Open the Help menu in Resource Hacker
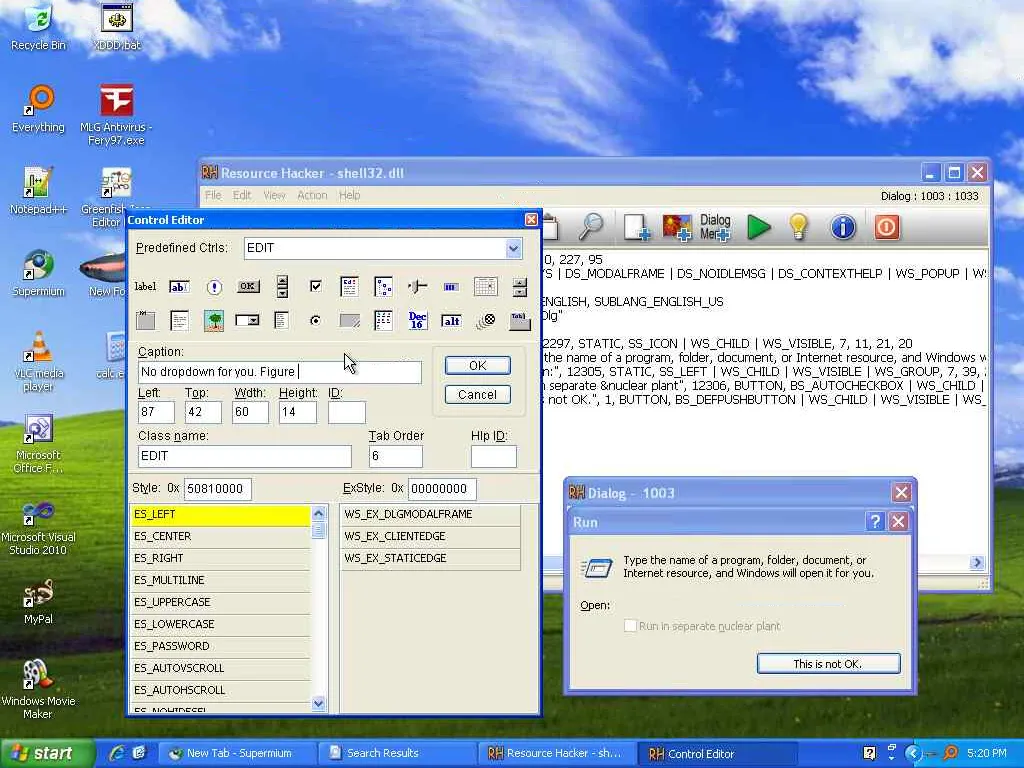The image size is (1024, 768). 349,195
